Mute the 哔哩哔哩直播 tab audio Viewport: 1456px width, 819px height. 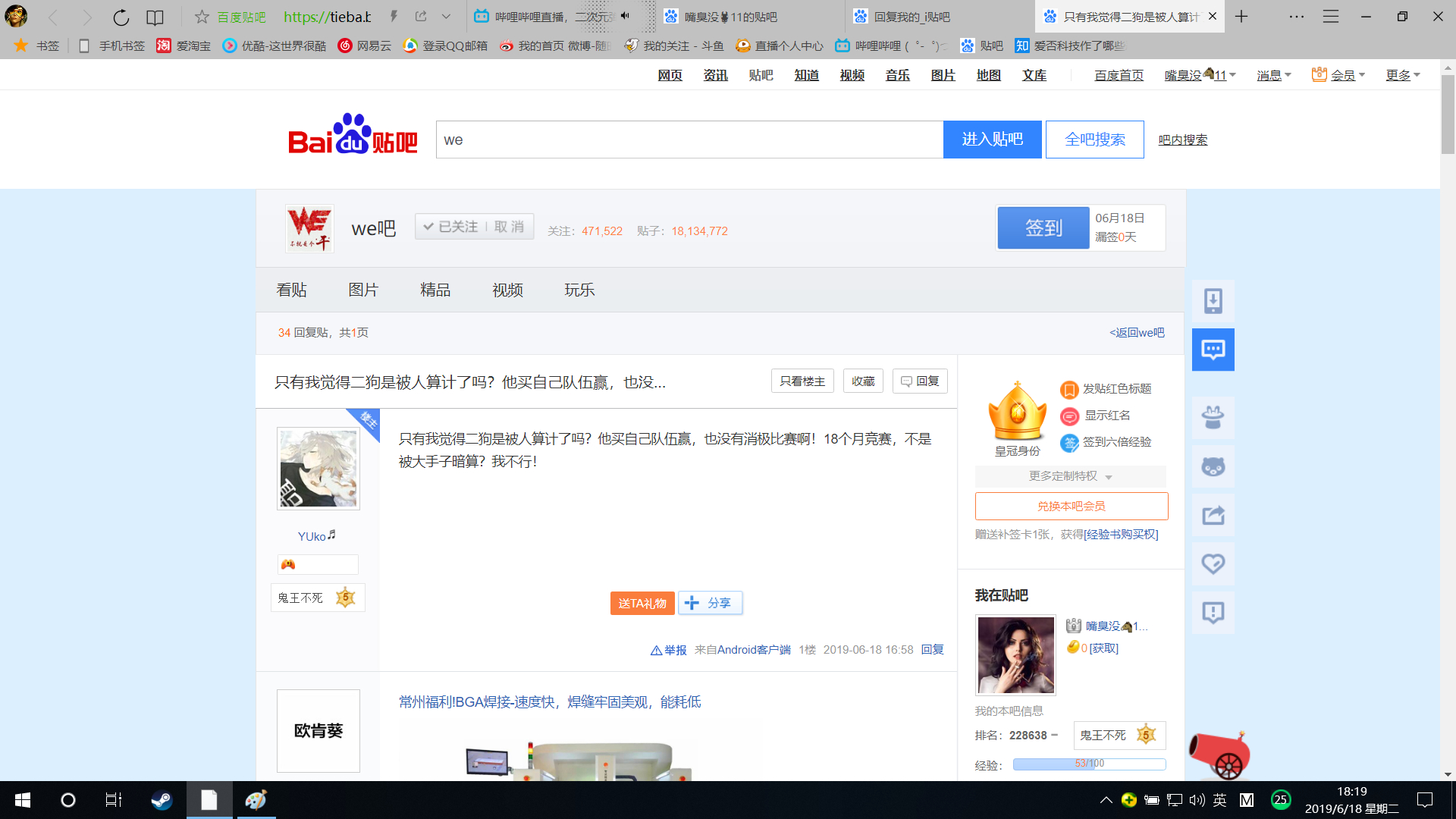pos(625,16)
